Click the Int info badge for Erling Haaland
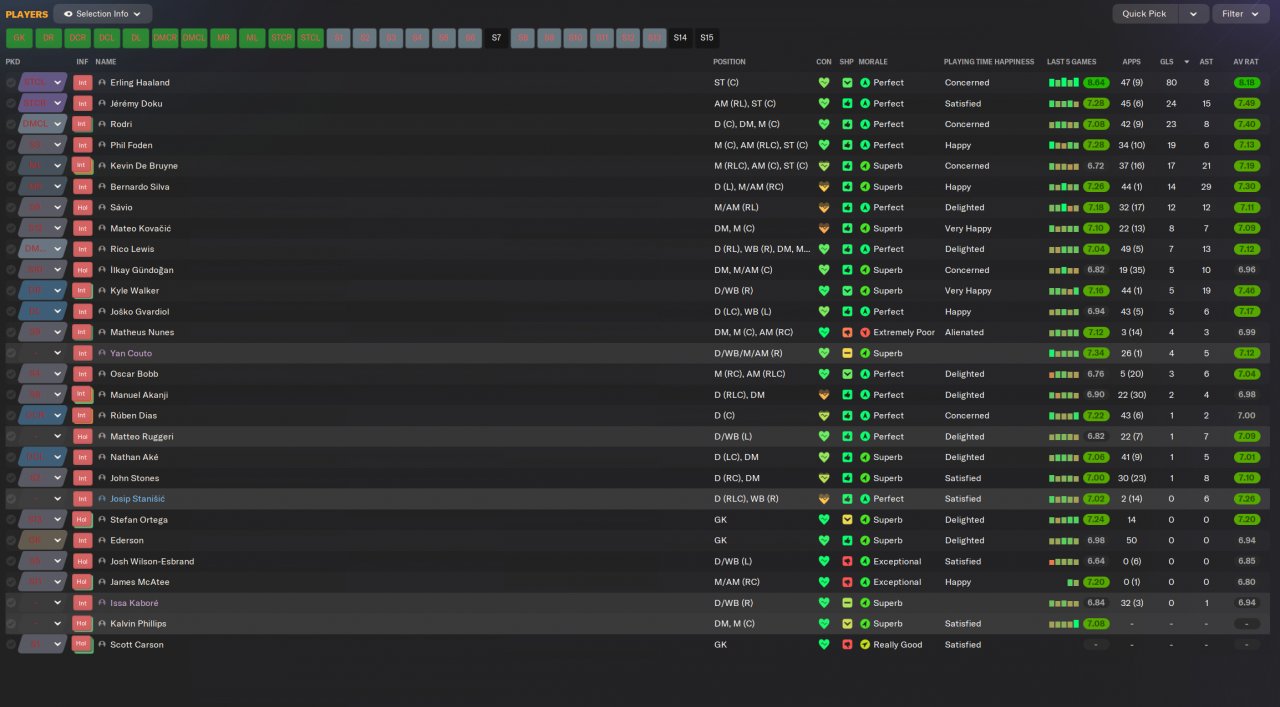Image resolution: width=1280 pixels, height=707 pixels. coord(83,83)
